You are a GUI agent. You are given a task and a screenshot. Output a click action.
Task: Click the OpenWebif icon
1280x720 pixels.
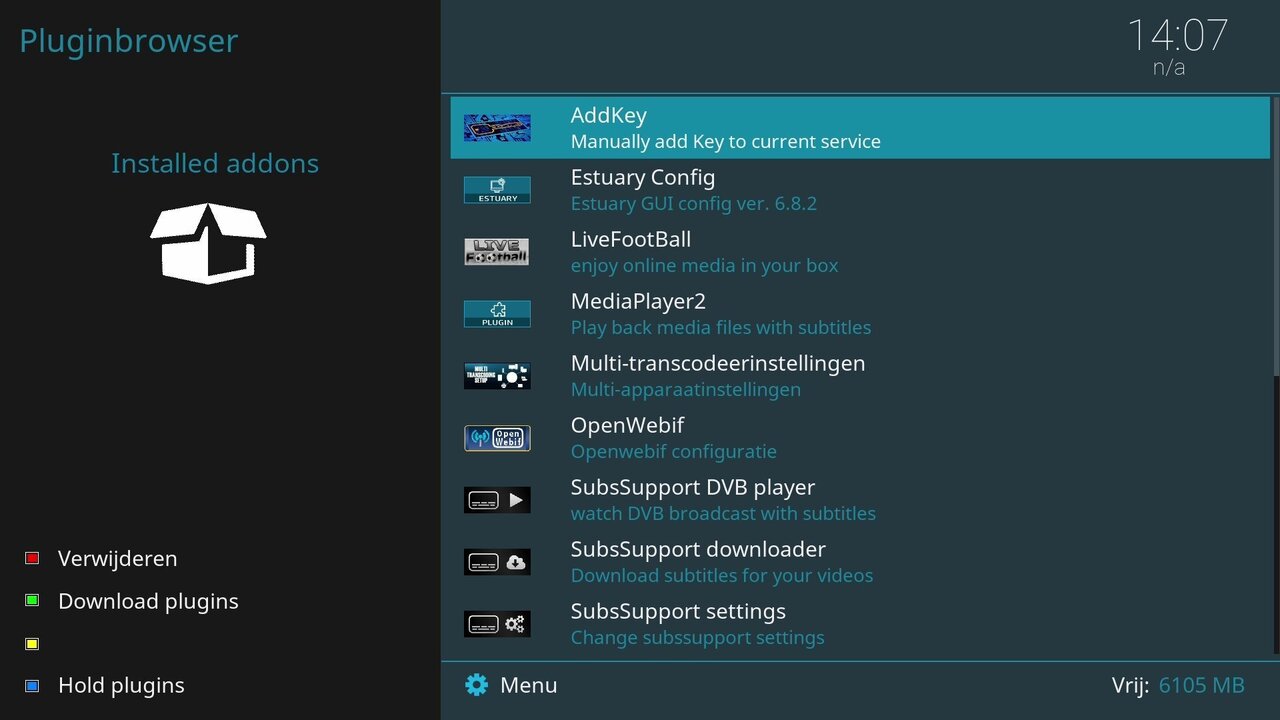point(497,438)
